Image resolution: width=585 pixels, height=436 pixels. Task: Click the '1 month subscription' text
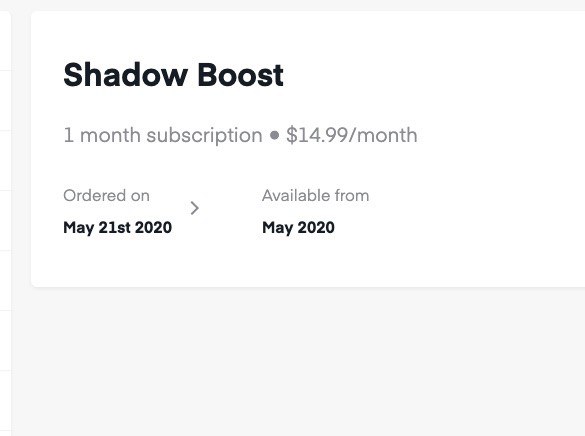[163, 135]
